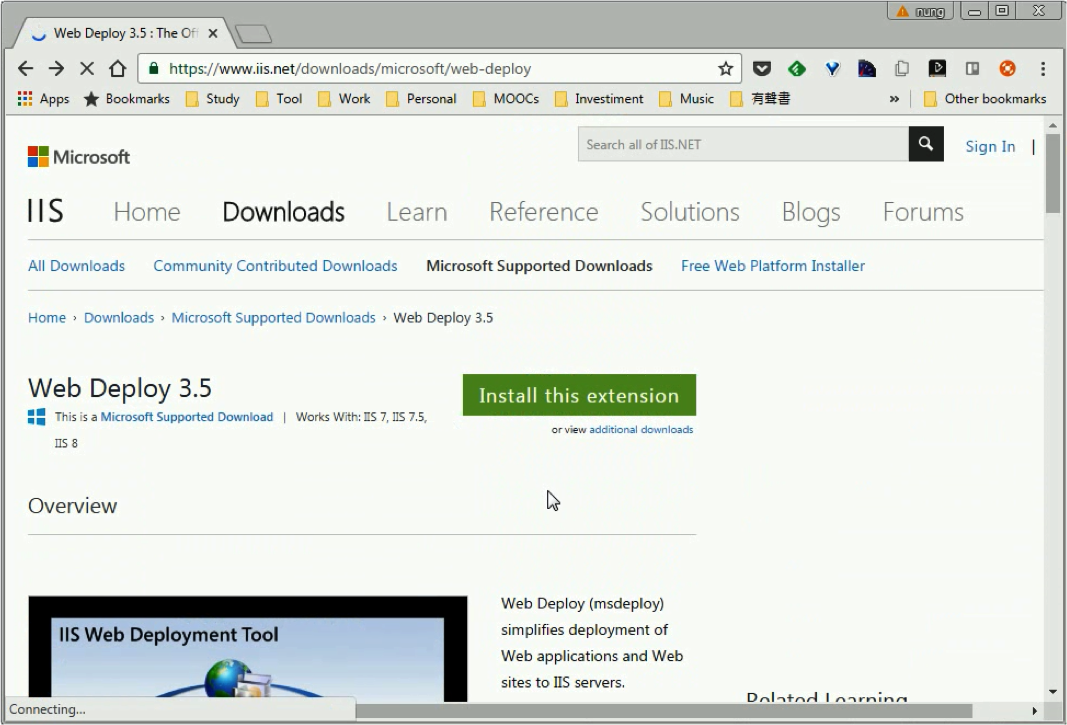Open the browser home page
Viewport: 1067px width, 725px height.
pyautogui.click(x=118, y=69)
